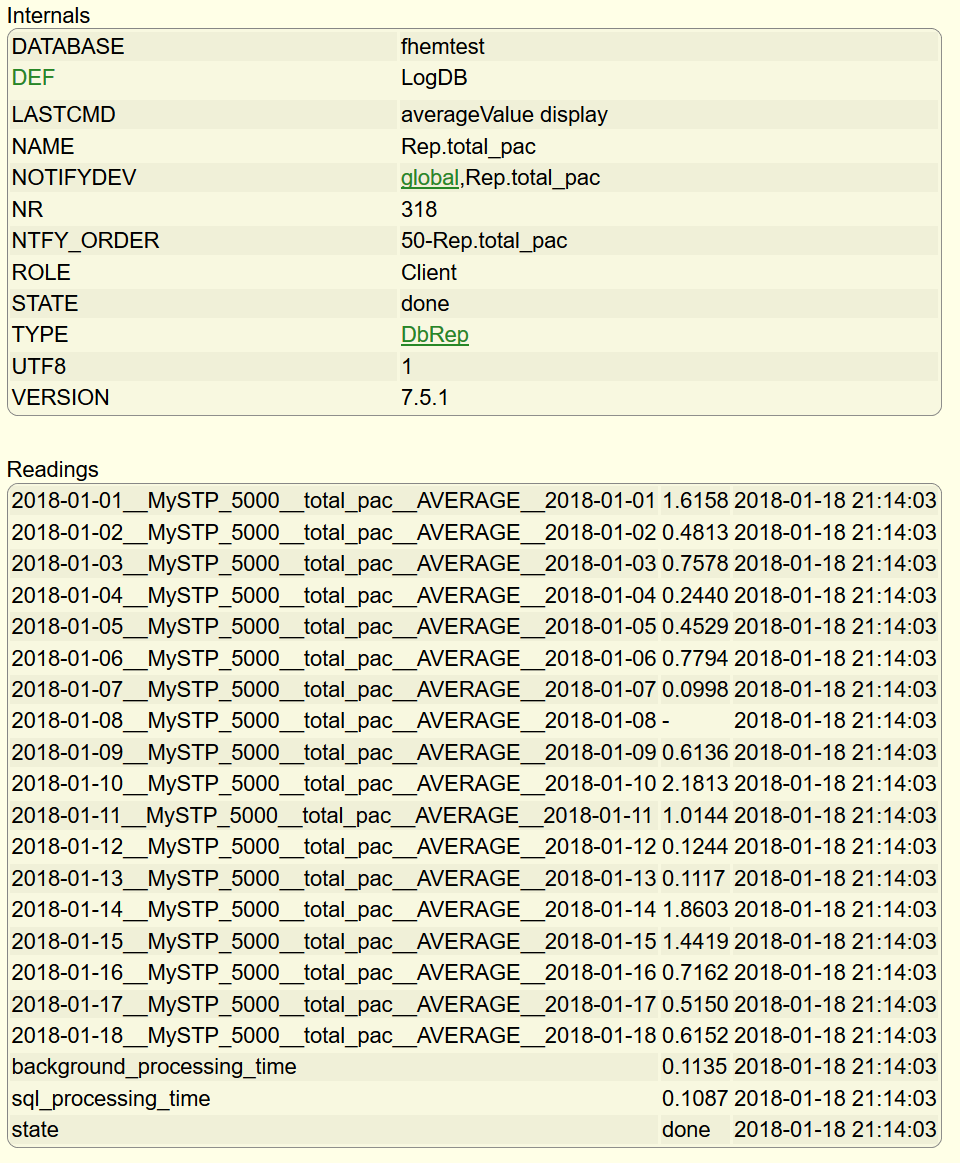Click the sql_processing_time reading

coord(111,1099)
